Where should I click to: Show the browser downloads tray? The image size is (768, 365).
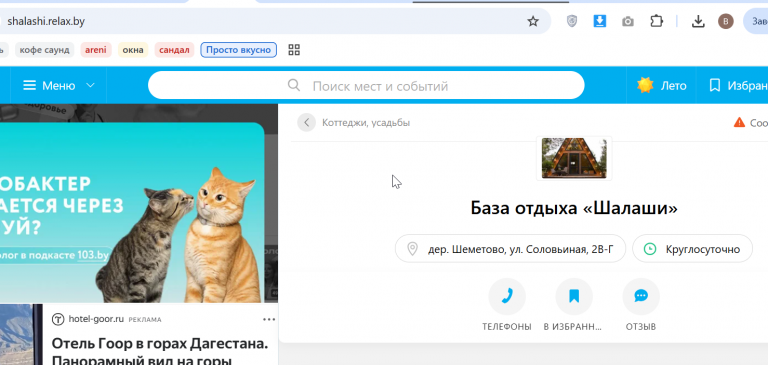698,21
